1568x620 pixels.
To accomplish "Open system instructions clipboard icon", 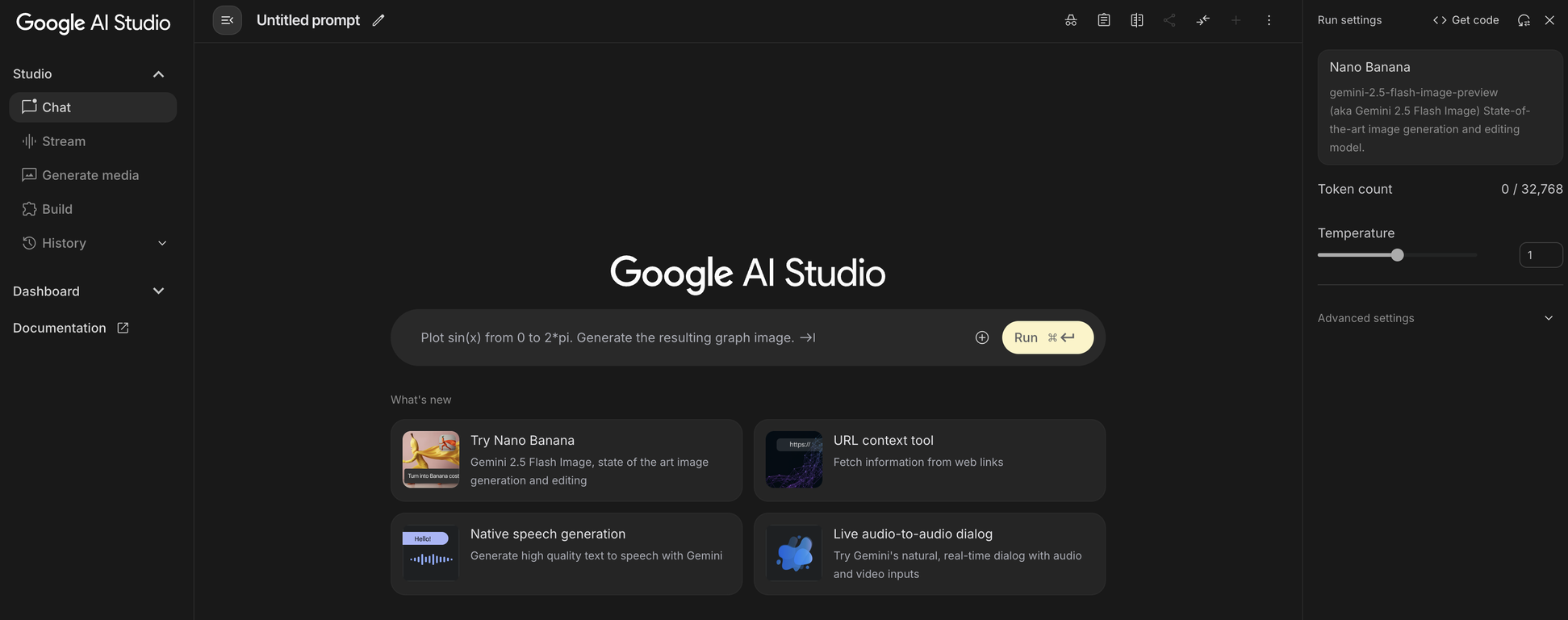I will [x=1104, y=20].
